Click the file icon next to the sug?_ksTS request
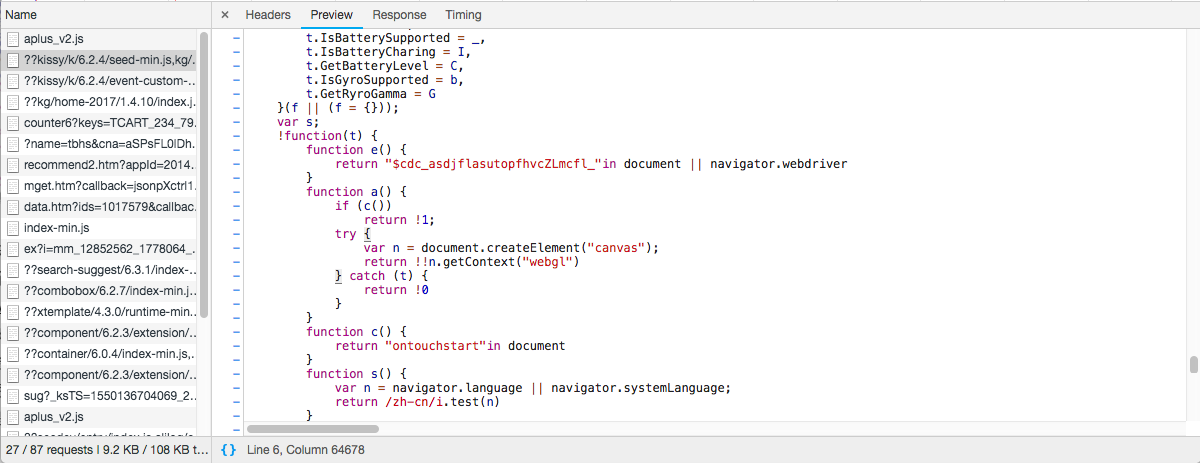 13,396
